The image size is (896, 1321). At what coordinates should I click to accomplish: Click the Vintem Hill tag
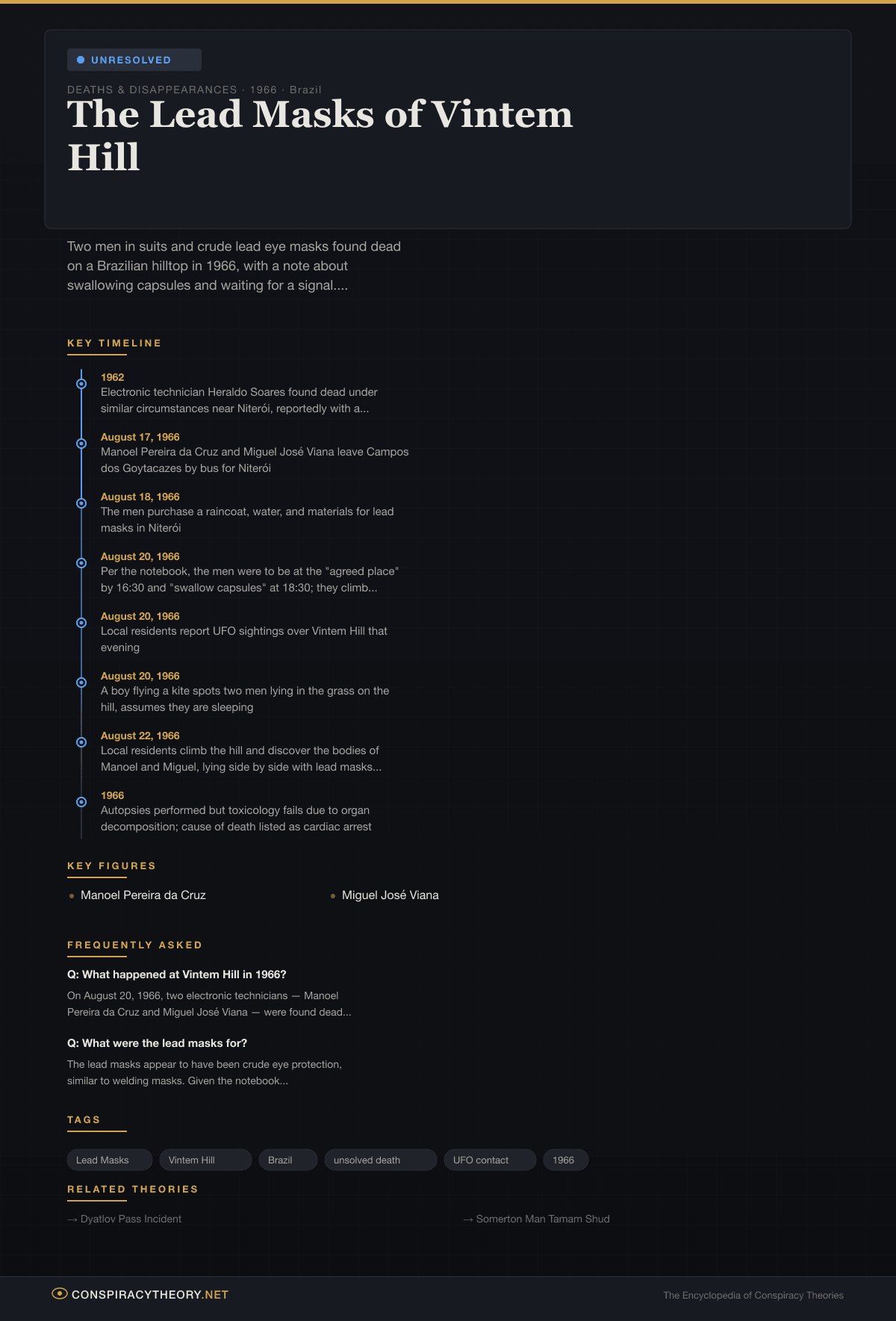(x=205, y=1160)
